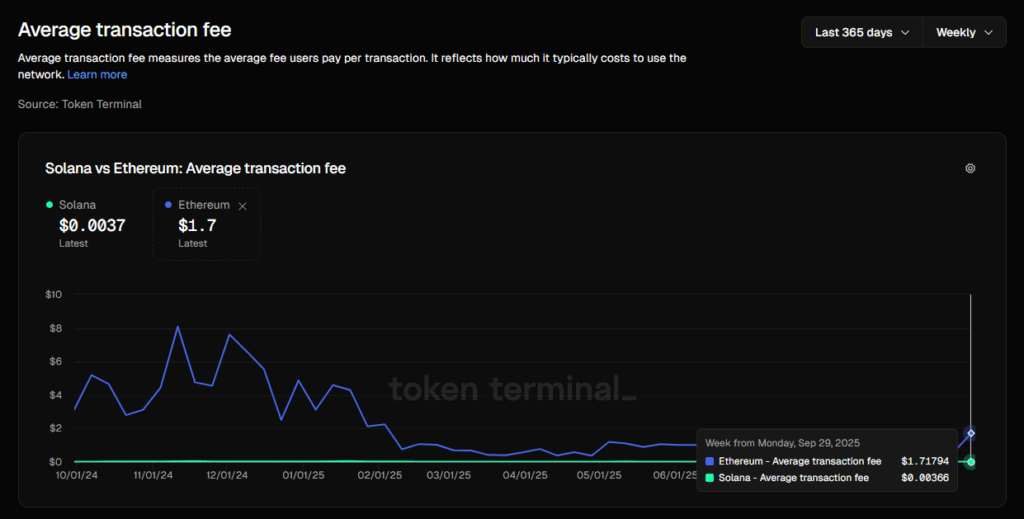Click the Average transaction fee heading

125,30
